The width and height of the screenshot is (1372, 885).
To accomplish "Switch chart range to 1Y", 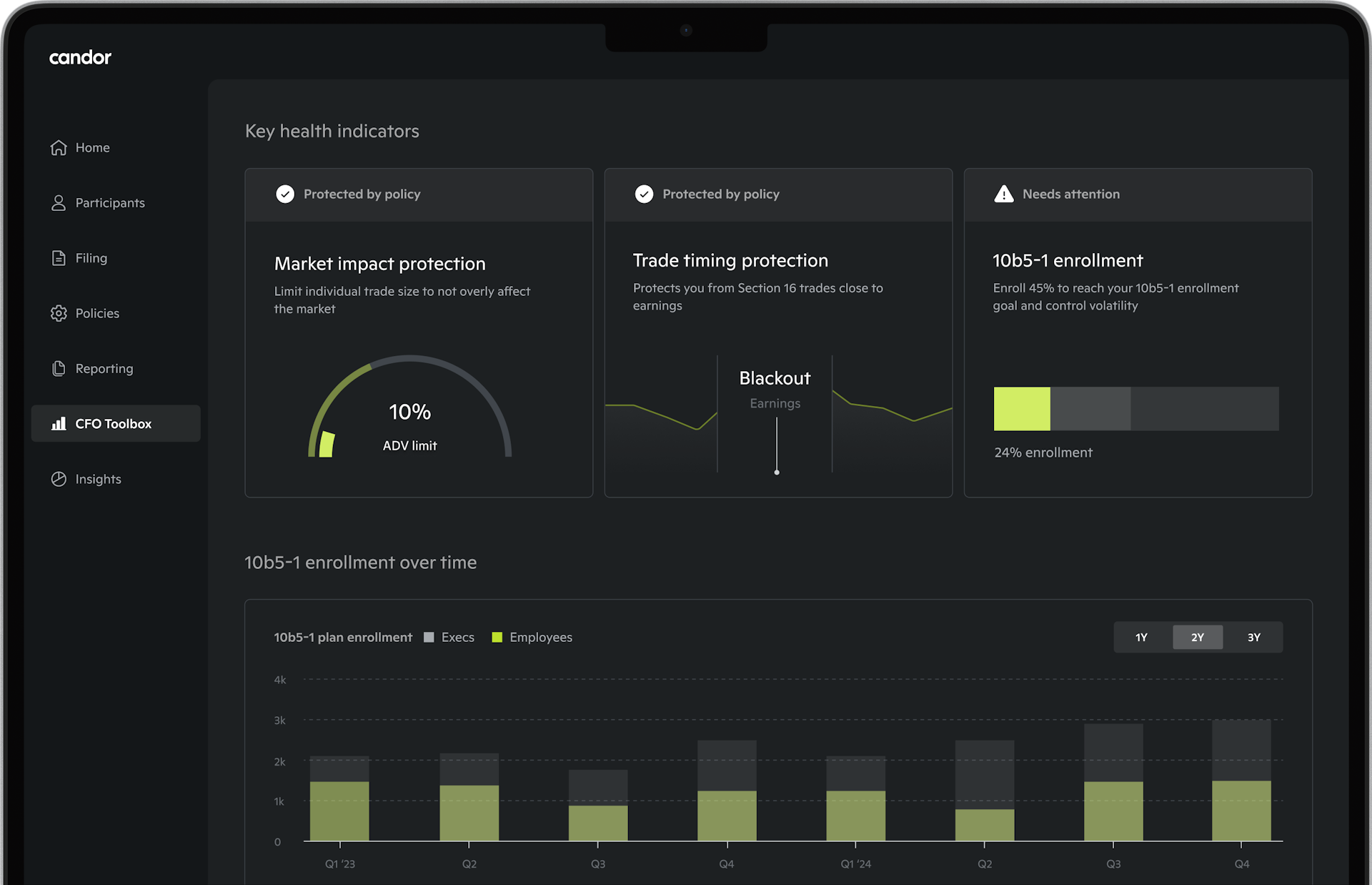I will coord(1141,637).
